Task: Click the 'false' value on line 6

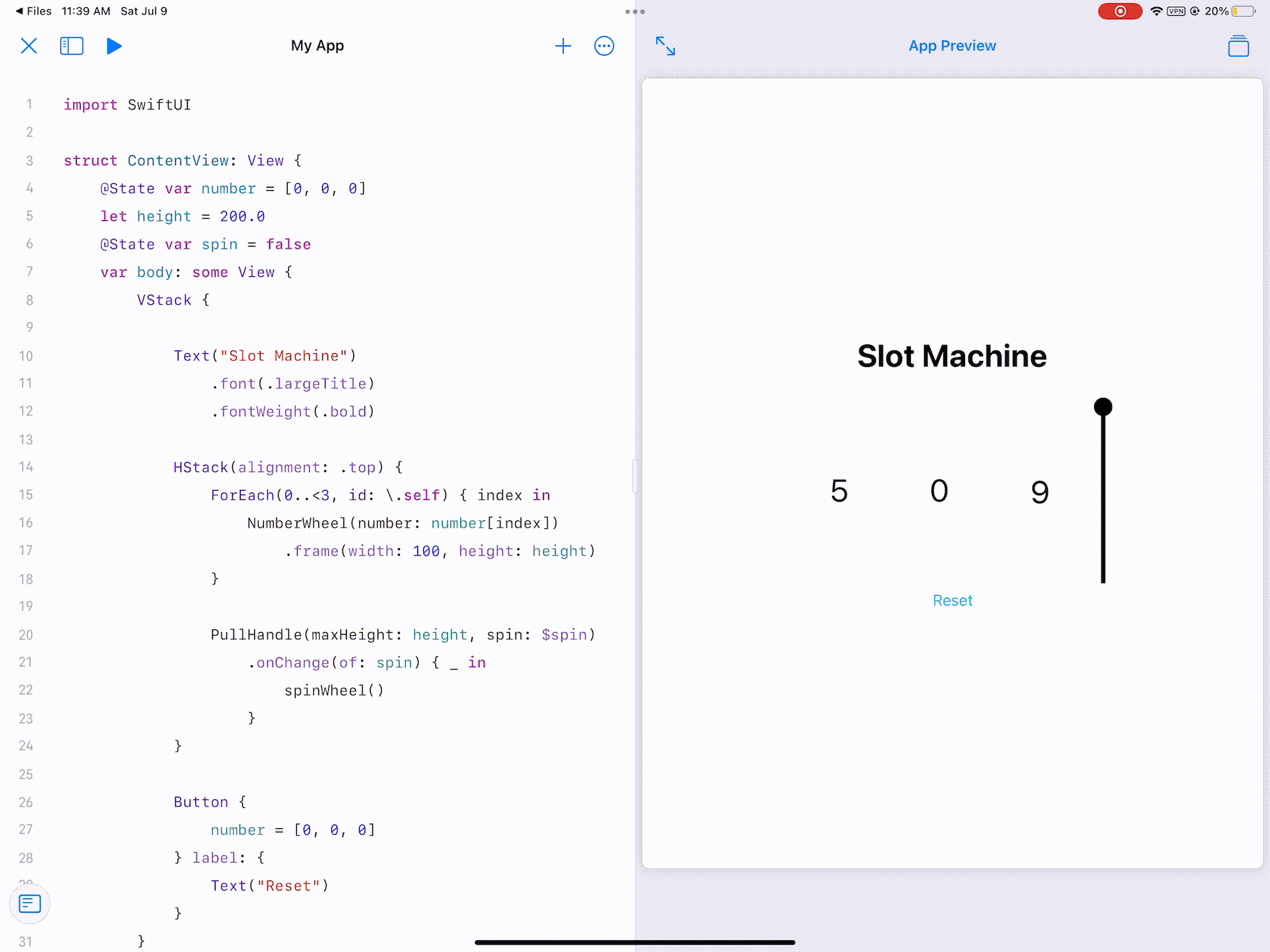Action: click(x=288, y=245)
